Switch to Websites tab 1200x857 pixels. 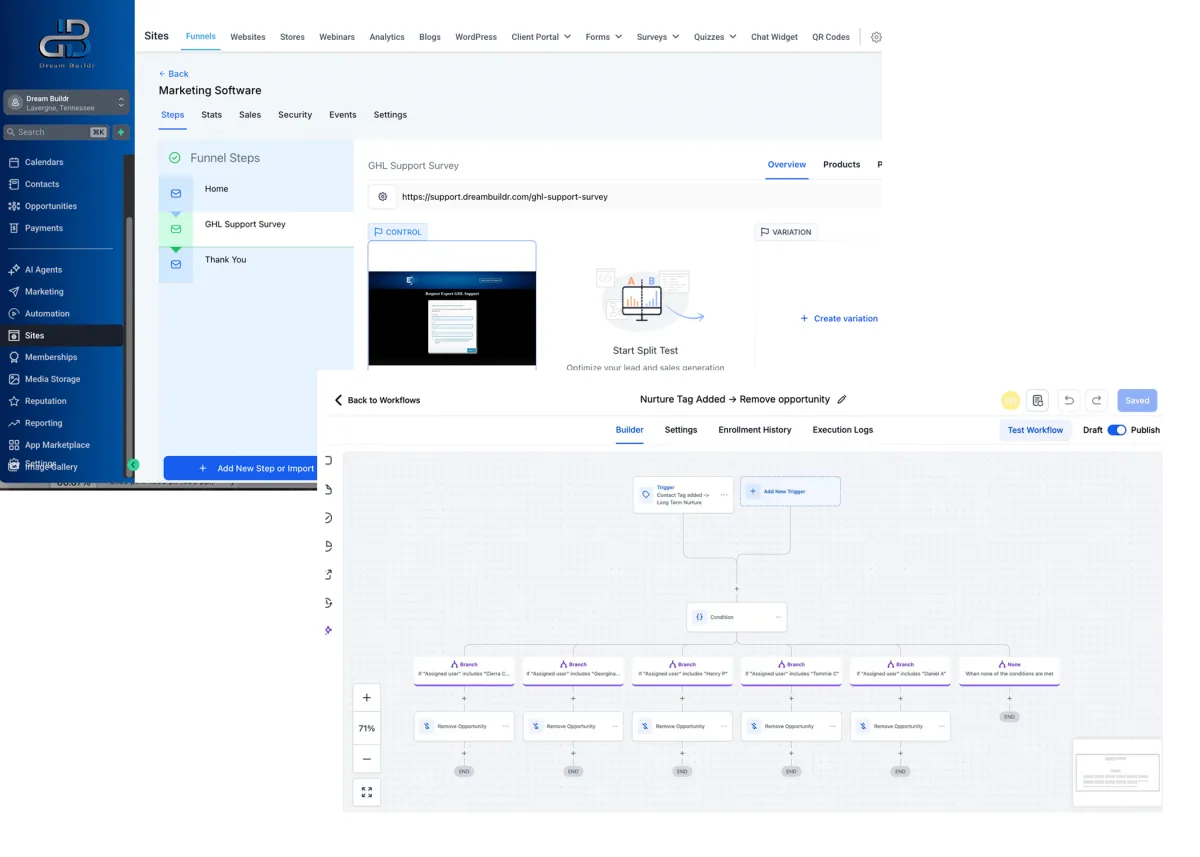(248, 37)
